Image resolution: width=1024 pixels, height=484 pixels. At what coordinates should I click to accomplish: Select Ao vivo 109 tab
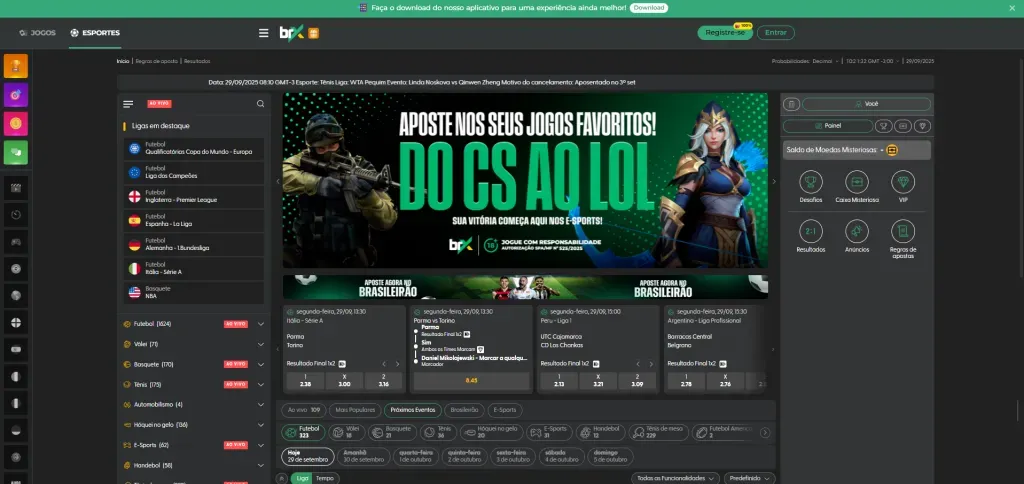coord(304,410)
